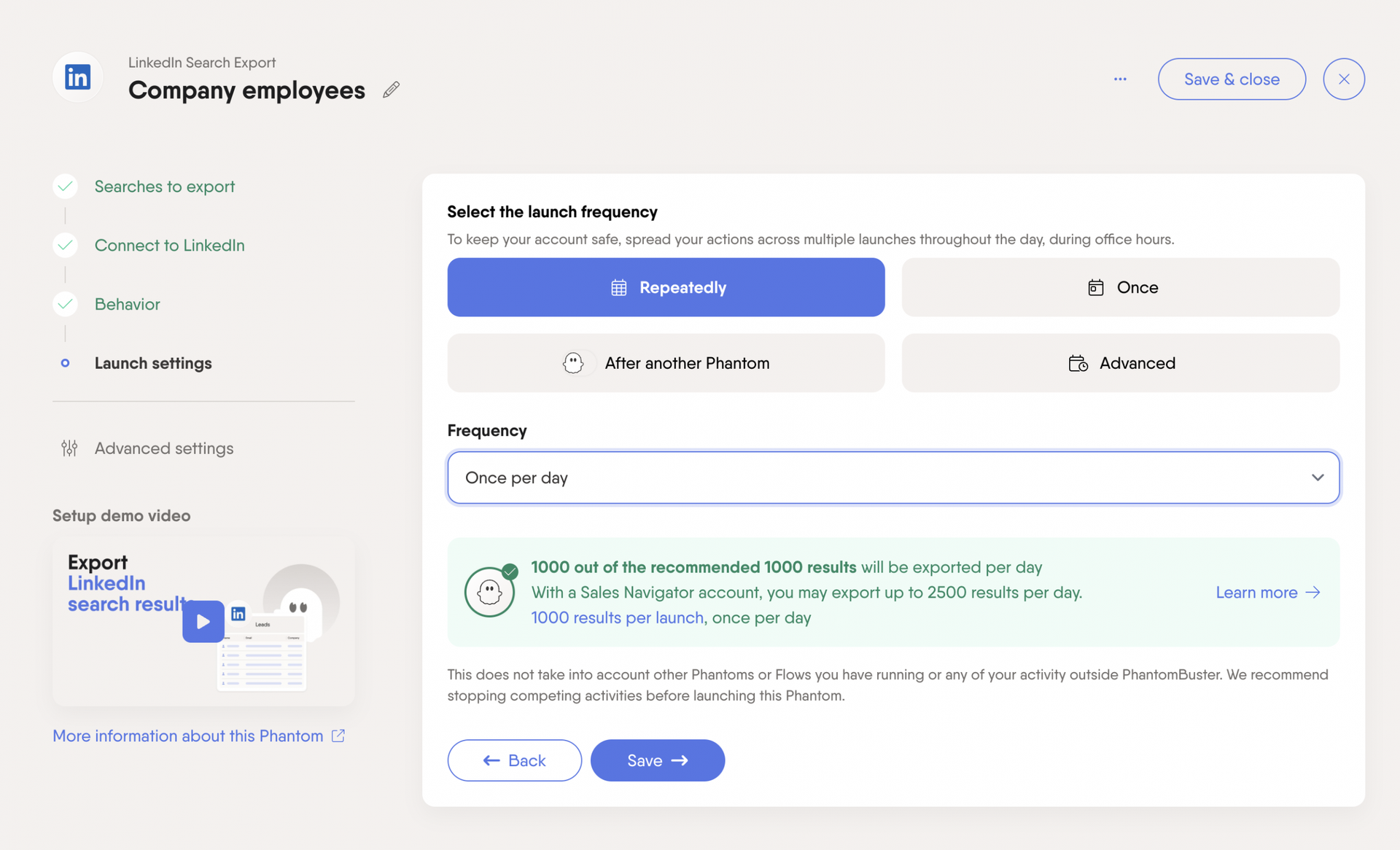
Task: Select Repeatedly launch frequency
Action: [666, 287]
